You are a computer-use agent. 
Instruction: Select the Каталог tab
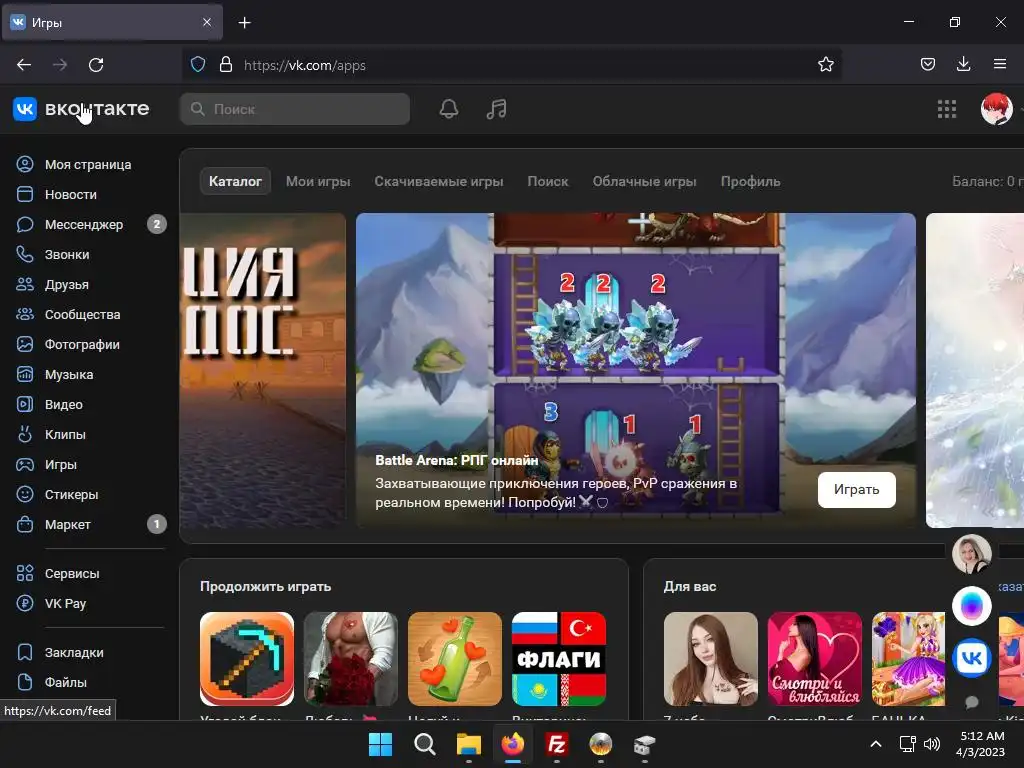(235, 182)
